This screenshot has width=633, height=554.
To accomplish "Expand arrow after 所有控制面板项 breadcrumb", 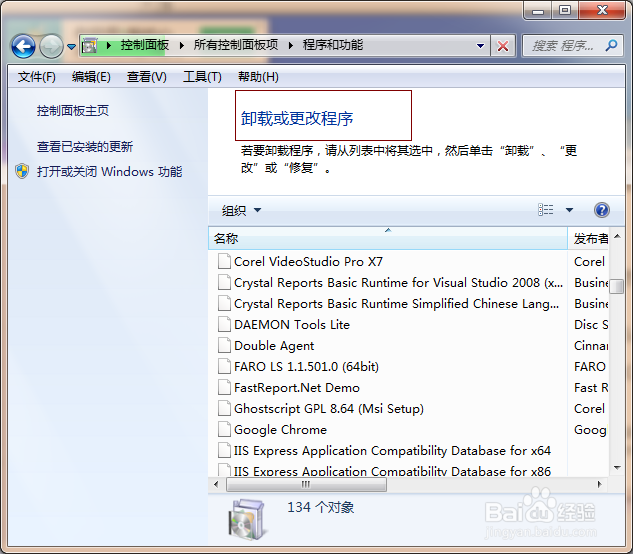I will pos(291,45).
